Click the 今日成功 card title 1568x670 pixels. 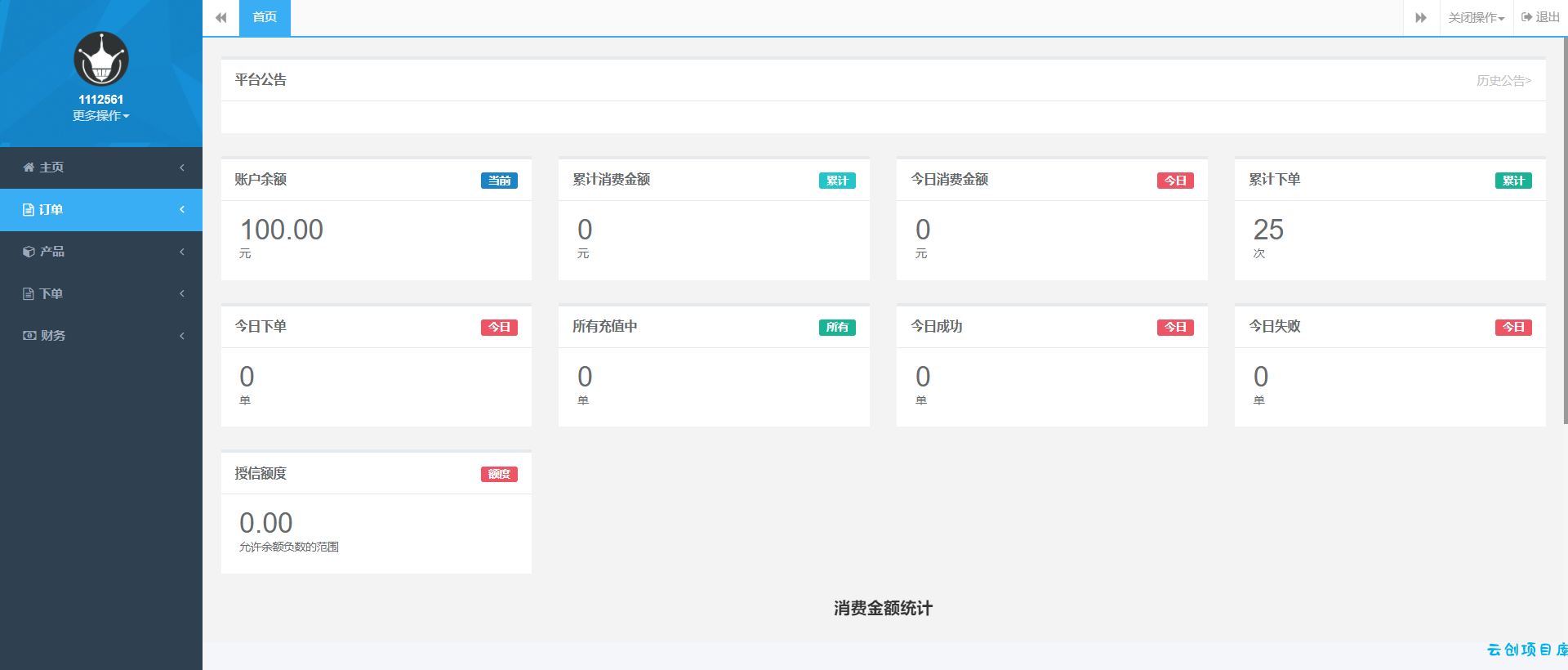point(937,326)
